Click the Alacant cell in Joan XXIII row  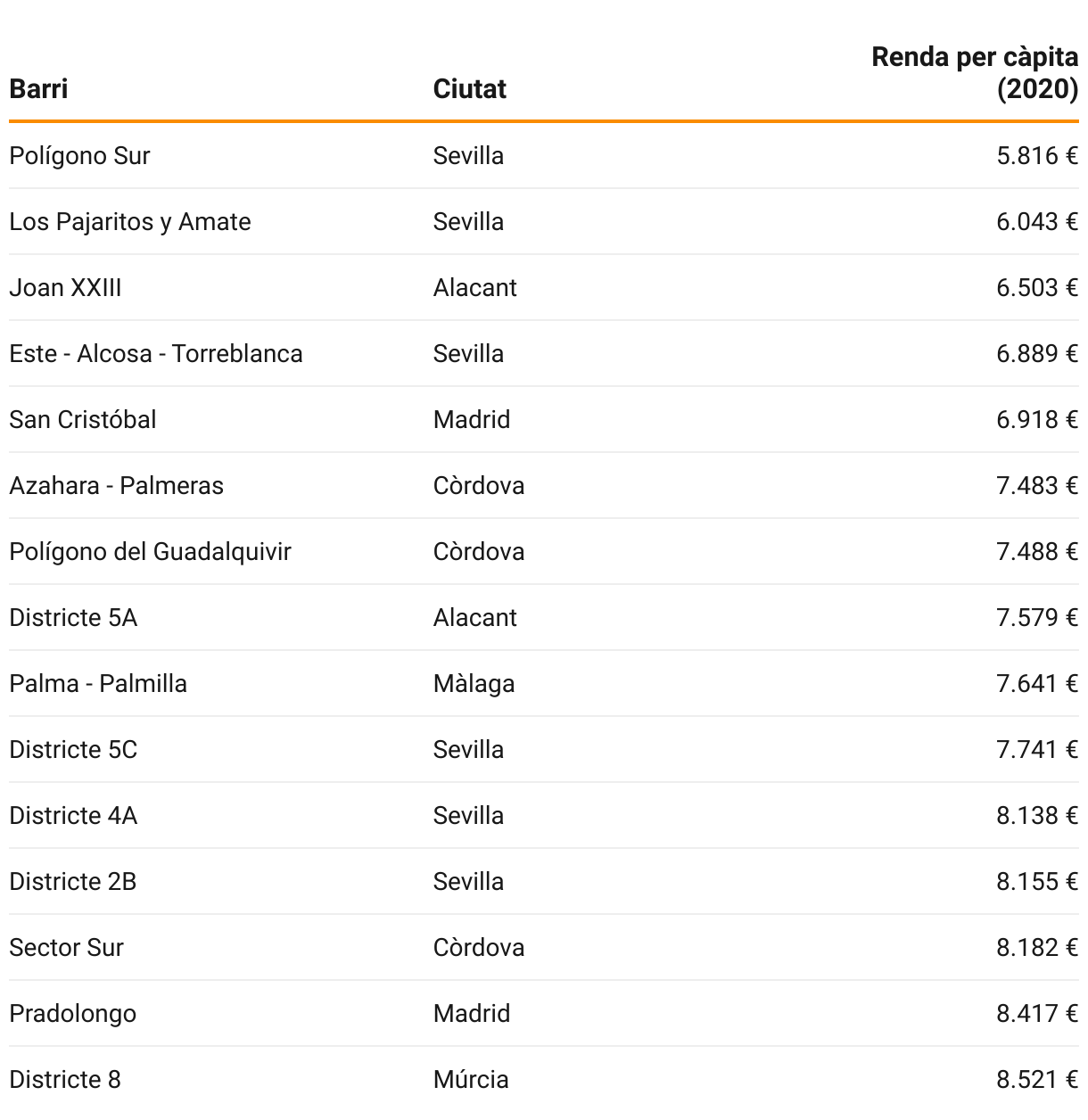click(474, 288)
